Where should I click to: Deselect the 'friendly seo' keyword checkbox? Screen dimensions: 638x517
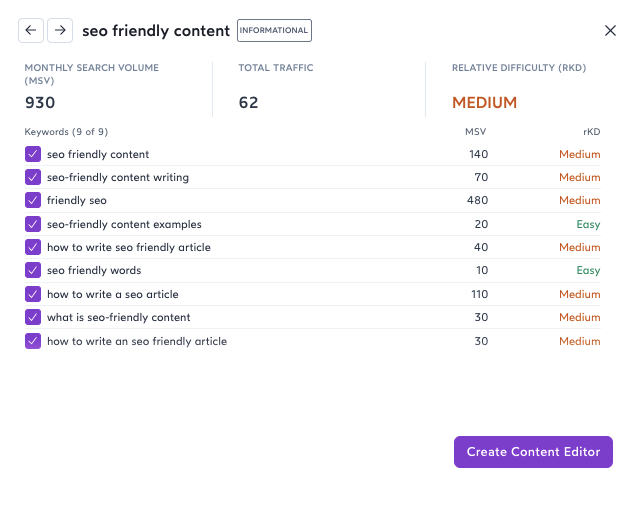tap(33, 201)
